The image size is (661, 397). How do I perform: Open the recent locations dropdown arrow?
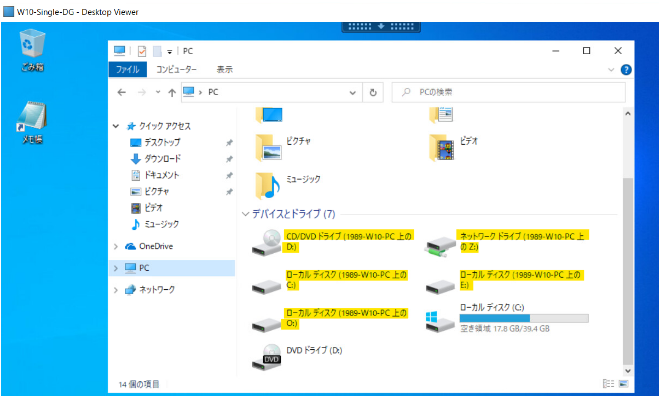[x=158, y=92]
